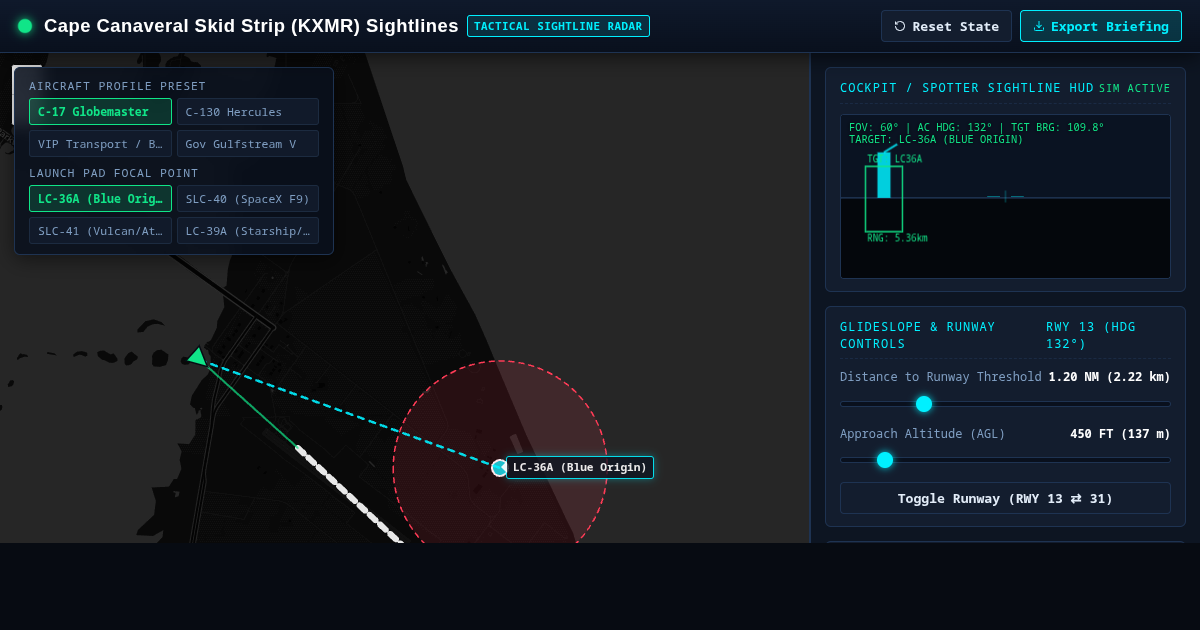Click the green aircraft triangle marker
1200x630 pixels.
click(197, 356)
